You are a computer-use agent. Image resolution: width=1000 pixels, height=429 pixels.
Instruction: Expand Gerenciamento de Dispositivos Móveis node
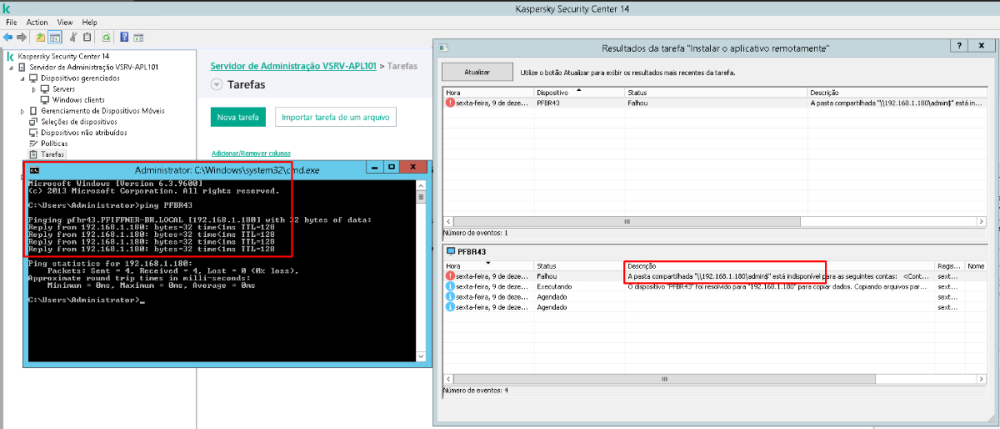22,111
